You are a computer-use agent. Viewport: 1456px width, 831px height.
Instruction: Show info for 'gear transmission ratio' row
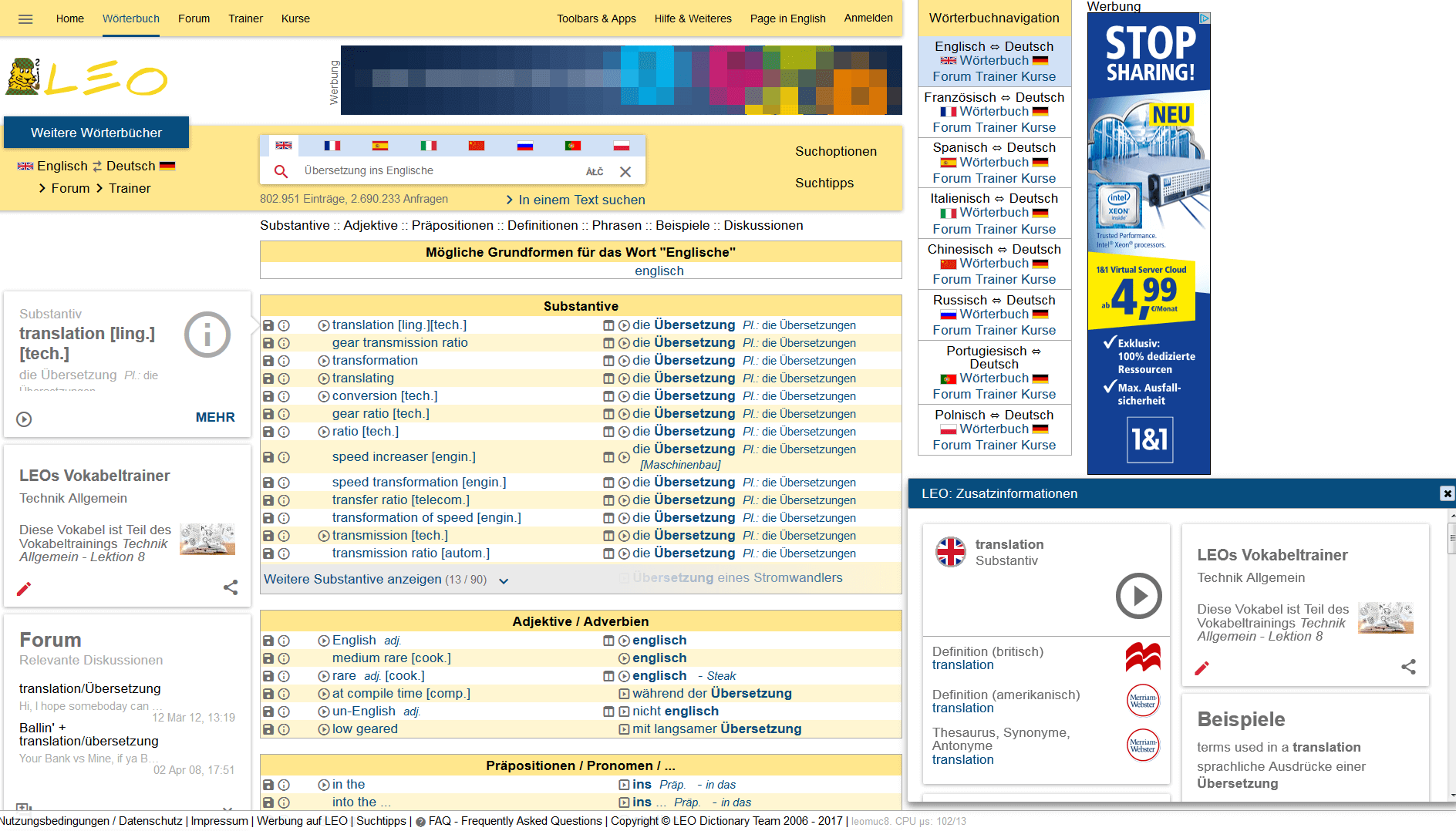[284, 343]
